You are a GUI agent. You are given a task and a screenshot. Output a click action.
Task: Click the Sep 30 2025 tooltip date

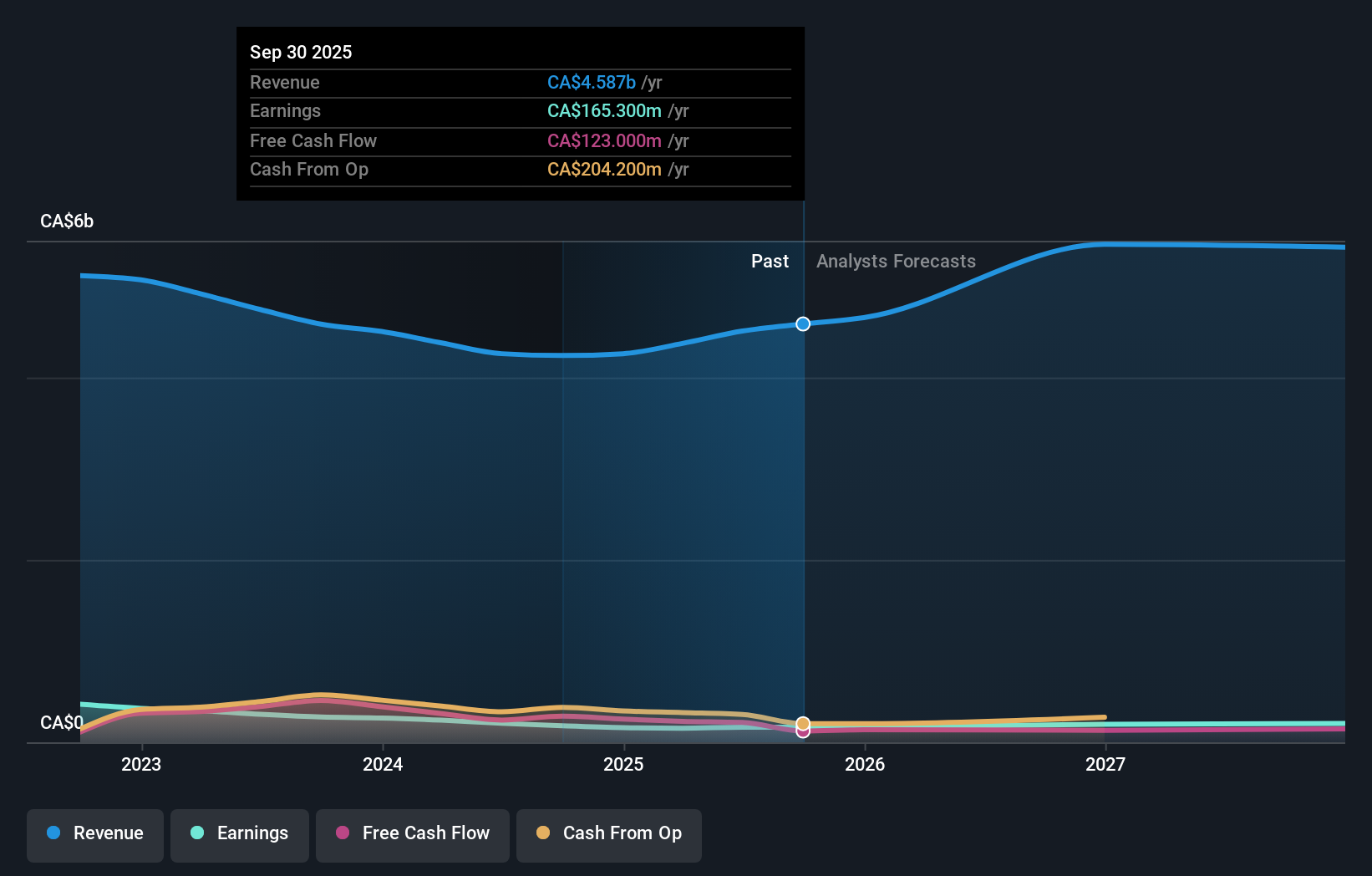(x=301, y=52)
